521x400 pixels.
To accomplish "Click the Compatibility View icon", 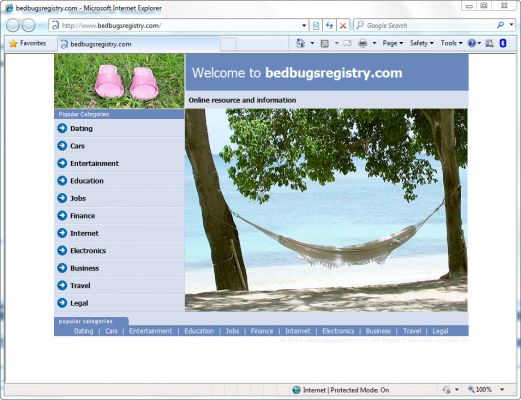I will tap(316, 25).
